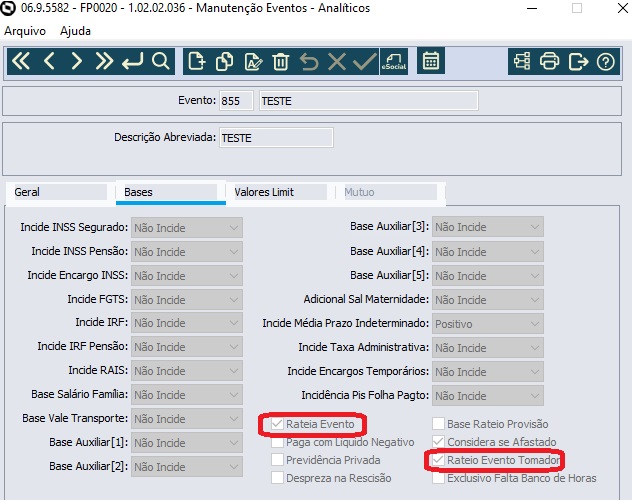Open the Incide RAIS dropdown
This screenshot has width=632, height=501.
187,371
